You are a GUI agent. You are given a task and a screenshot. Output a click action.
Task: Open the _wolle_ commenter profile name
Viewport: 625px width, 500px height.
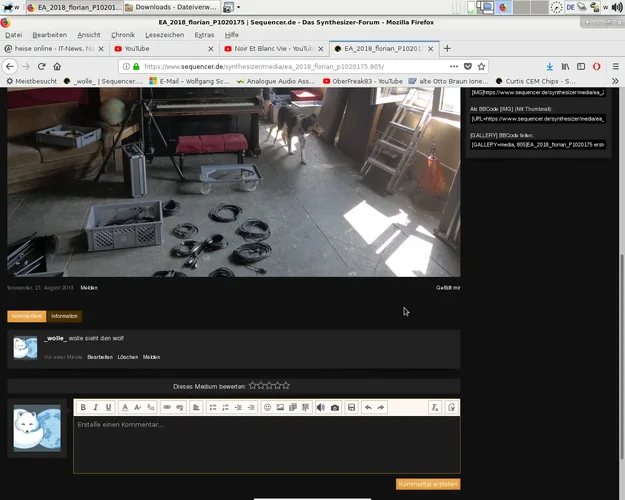pyautogui.click(x=55, y=338)
